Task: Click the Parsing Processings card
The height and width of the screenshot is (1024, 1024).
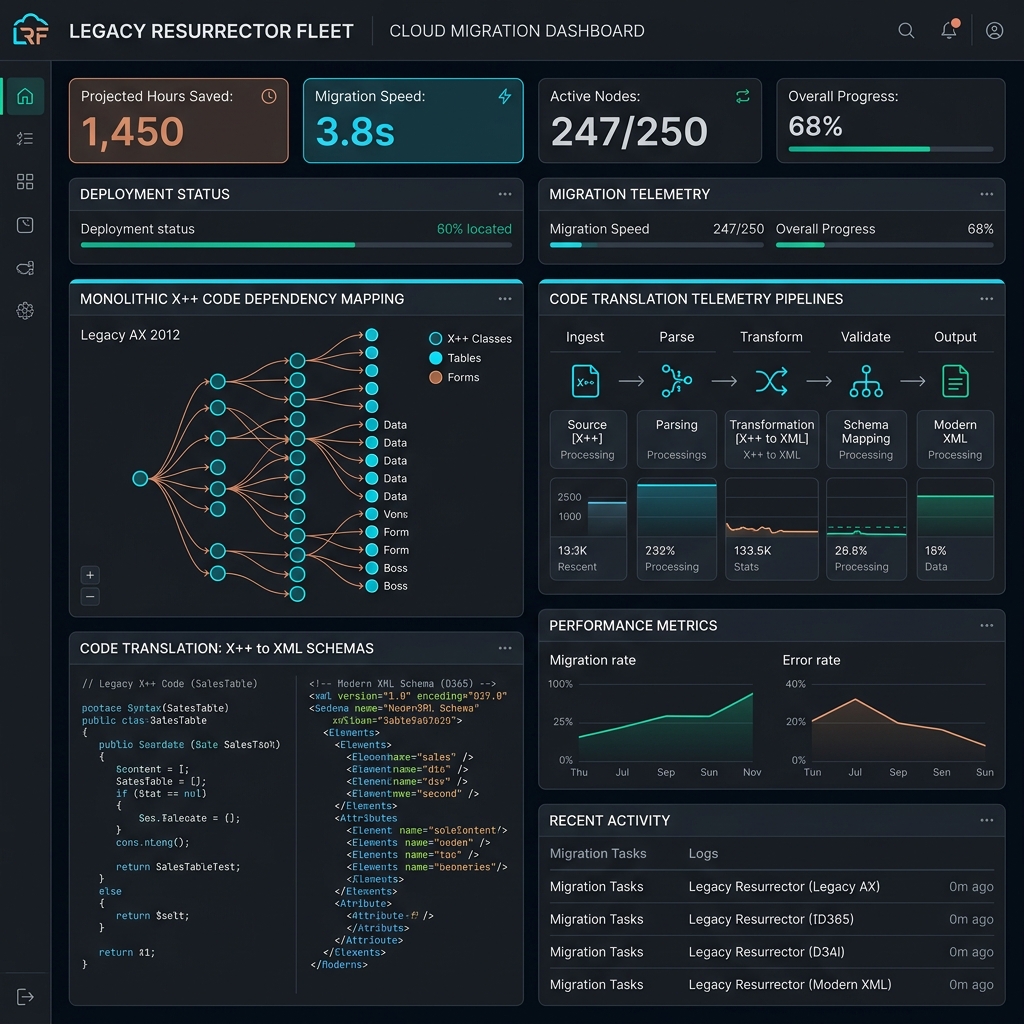Action: [677, 439]
